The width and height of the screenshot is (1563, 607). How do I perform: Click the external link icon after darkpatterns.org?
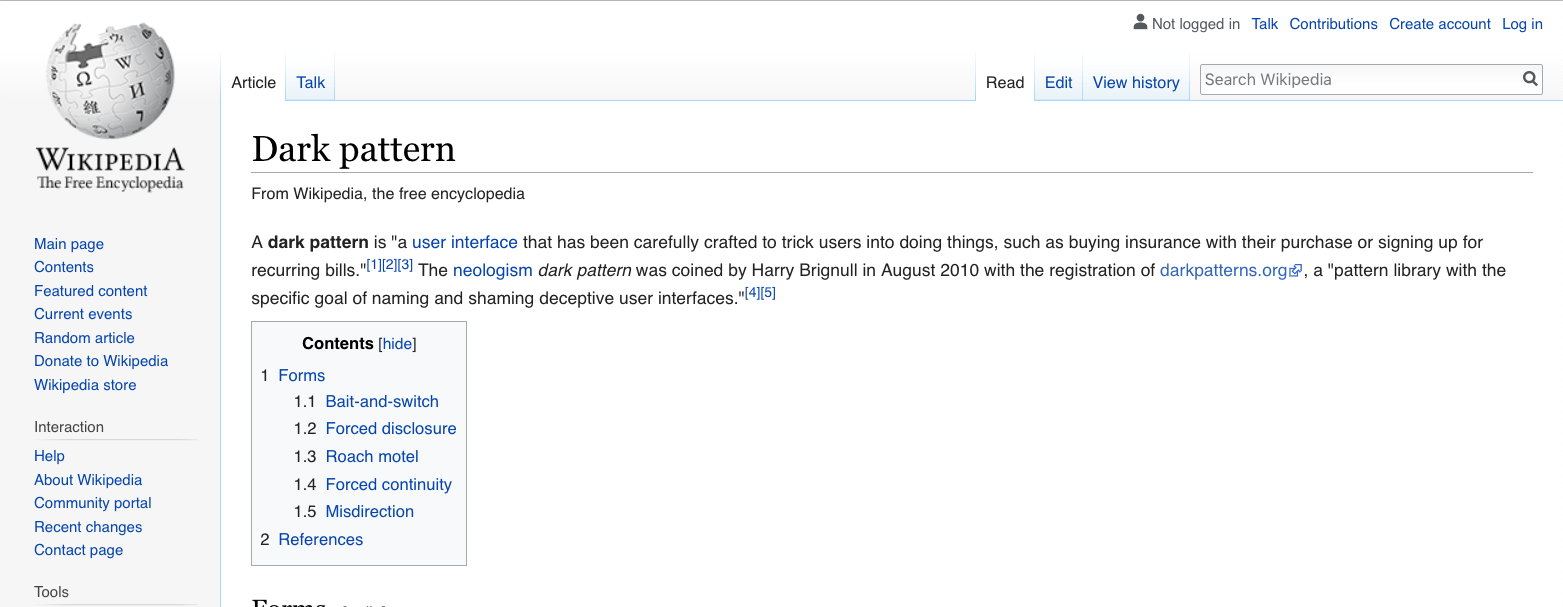coord(1296,269)
